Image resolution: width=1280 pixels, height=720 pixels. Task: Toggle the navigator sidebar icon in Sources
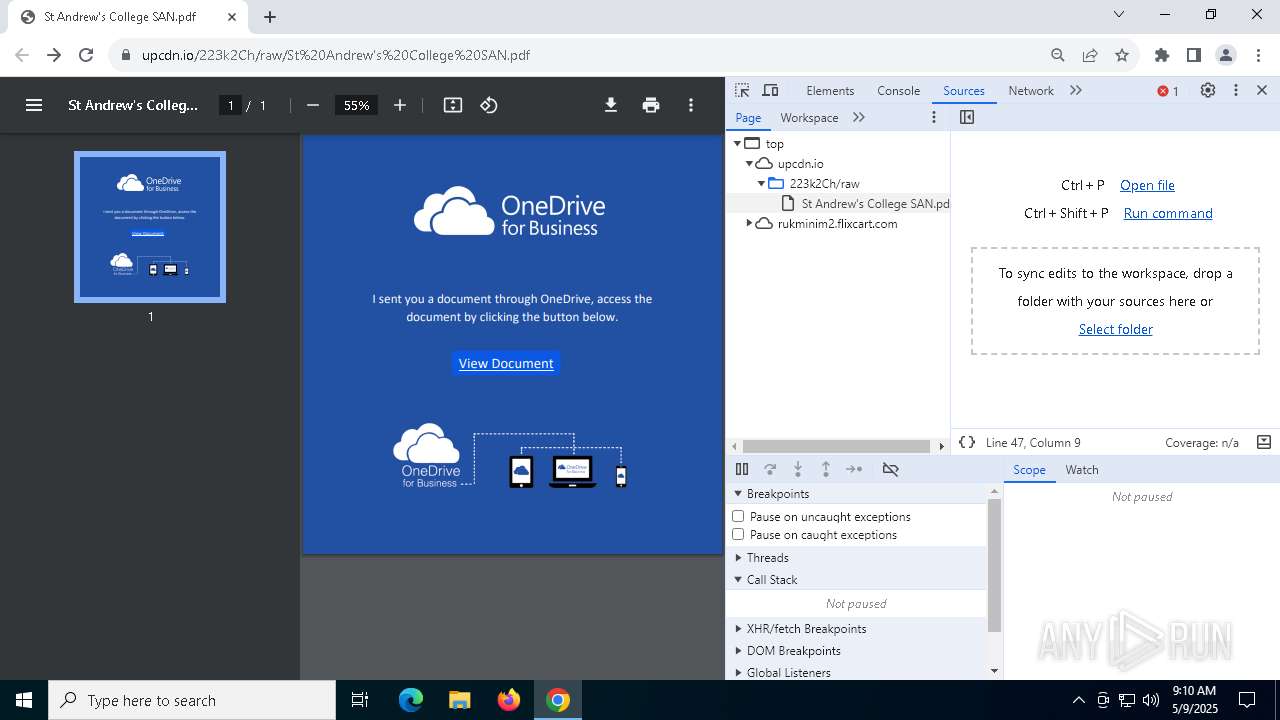click(967, 117)
